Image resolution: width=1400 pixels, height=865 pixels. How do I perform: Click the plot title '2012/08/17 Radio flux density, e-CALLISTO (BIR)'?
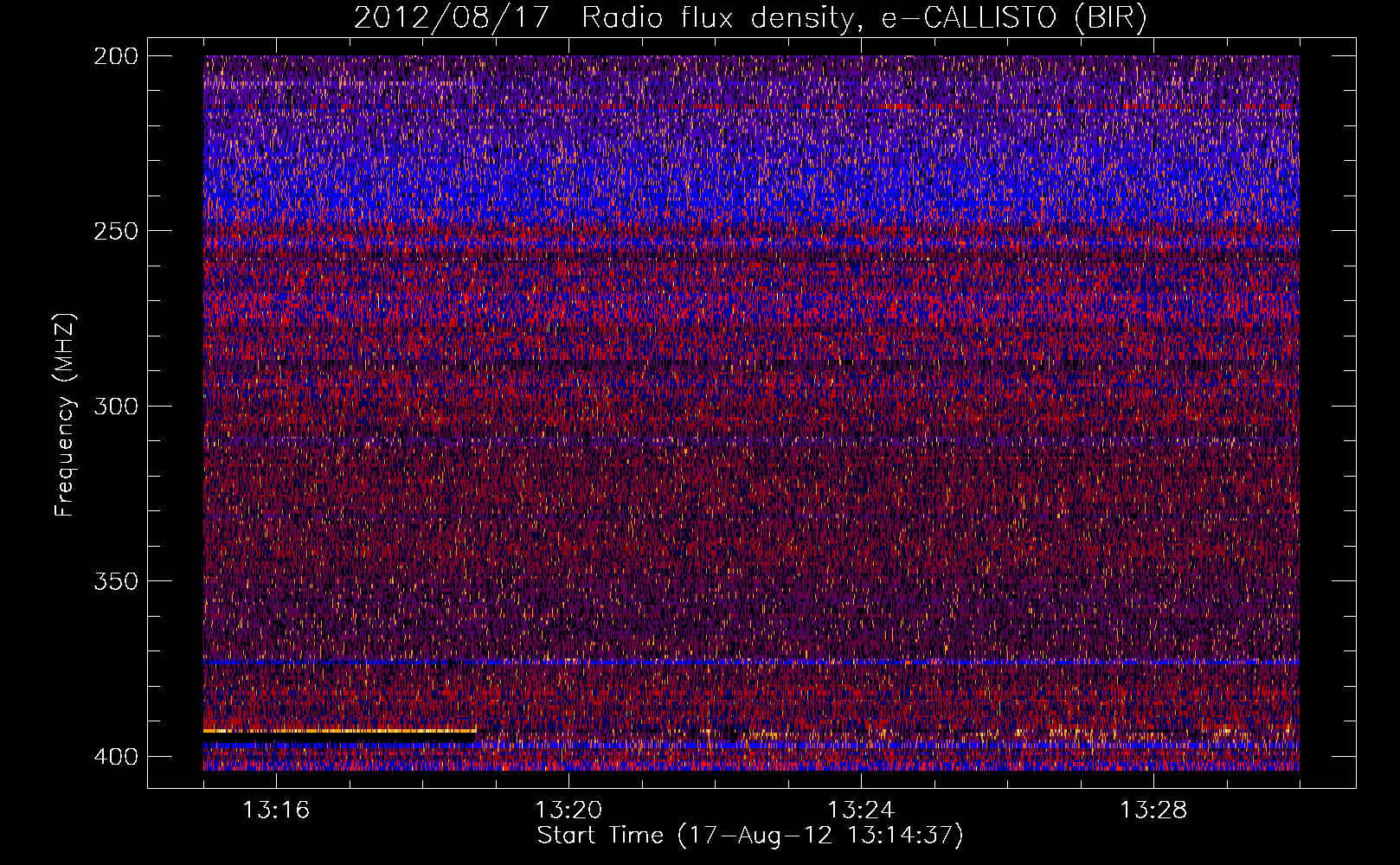750,18
